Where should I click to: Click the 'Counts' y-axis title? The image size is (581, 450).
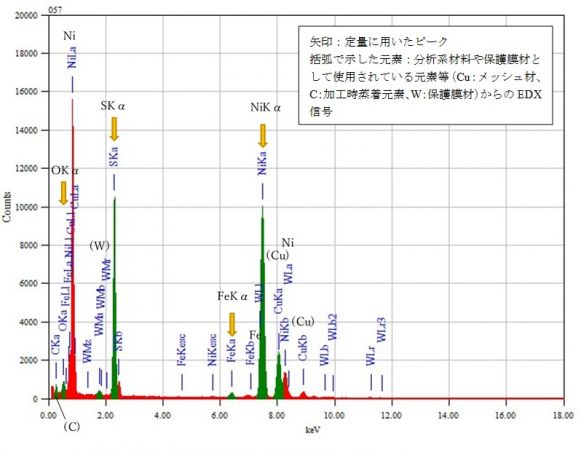[x=7, y=207]
